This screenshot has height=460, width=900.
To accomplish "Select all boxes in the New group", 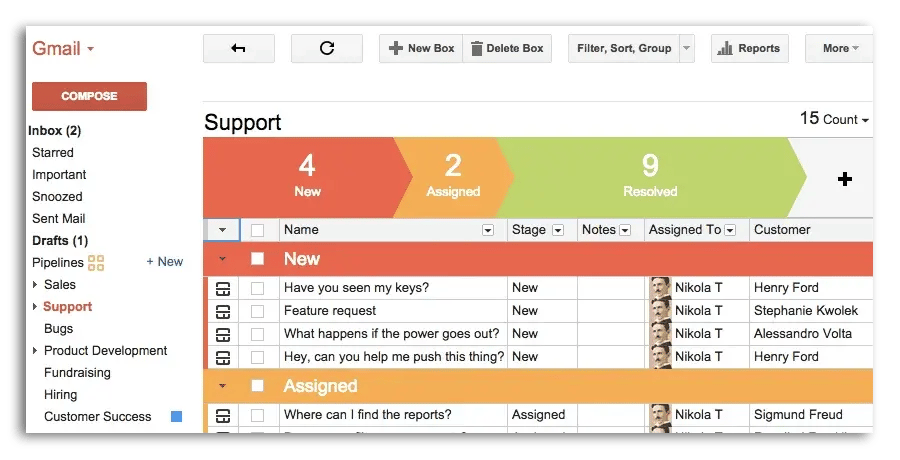I will pyautogui.click(x=258, y=259).
